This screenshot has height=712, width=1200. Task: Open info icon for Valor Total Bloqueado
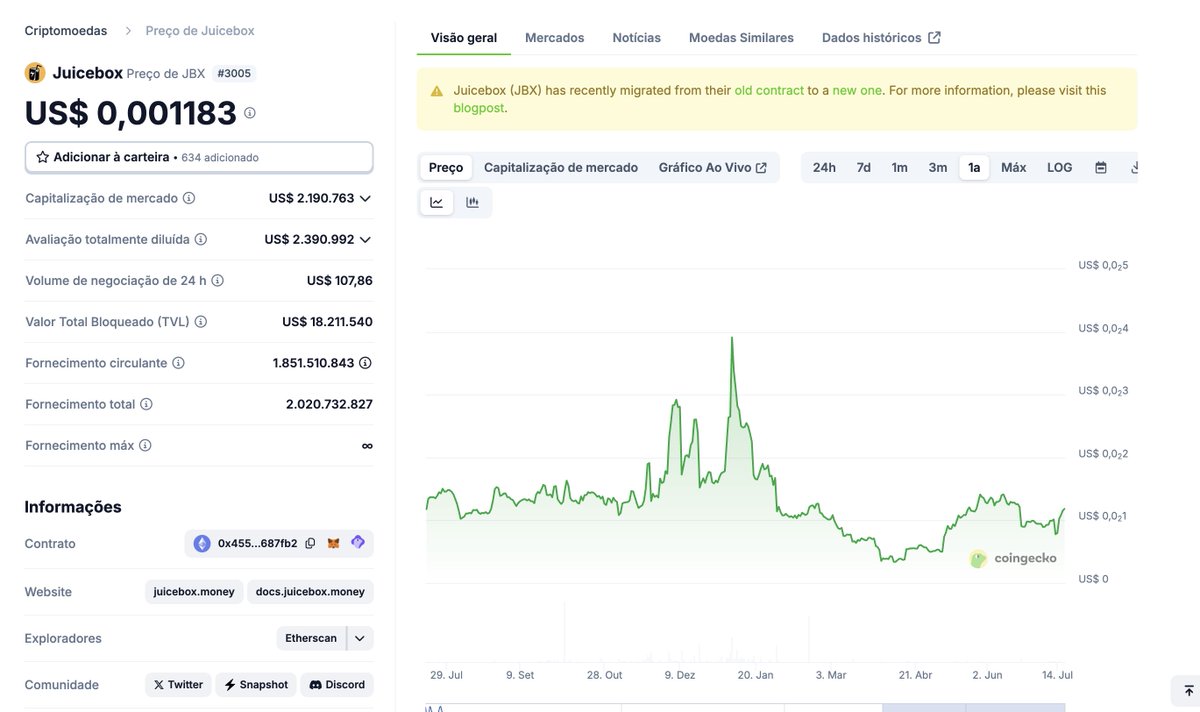coord(200,322)
